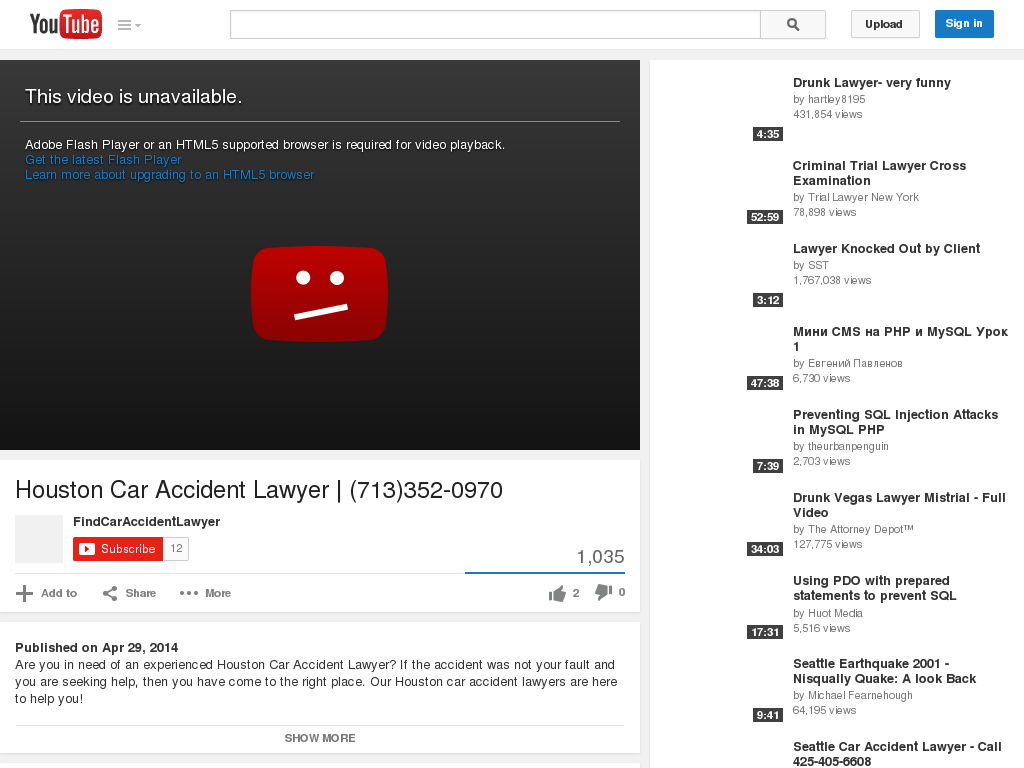
Task: Open hartley8195 channel link
Action: 837,99
